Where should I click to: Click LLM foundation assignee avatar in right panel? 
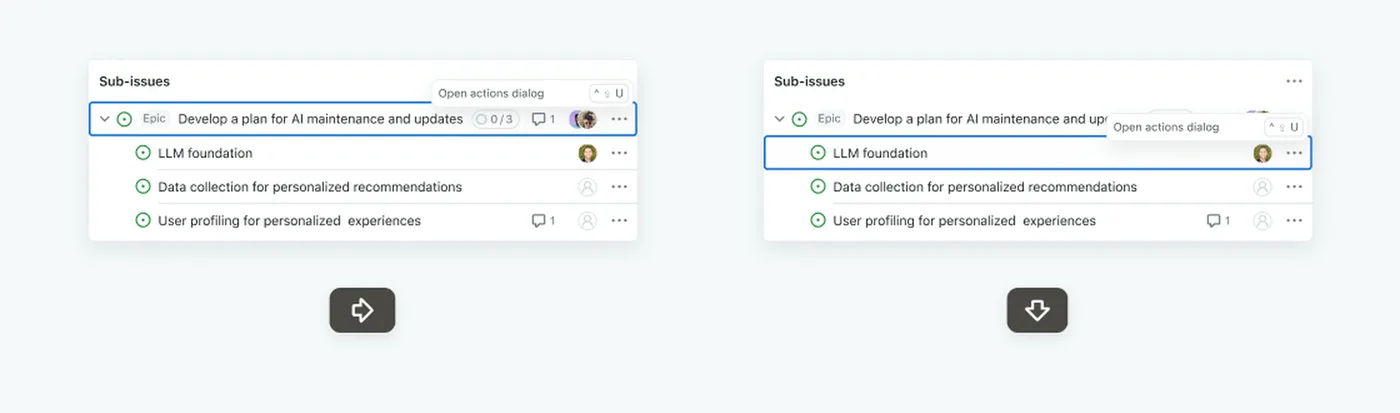(x=1262, y=153)
